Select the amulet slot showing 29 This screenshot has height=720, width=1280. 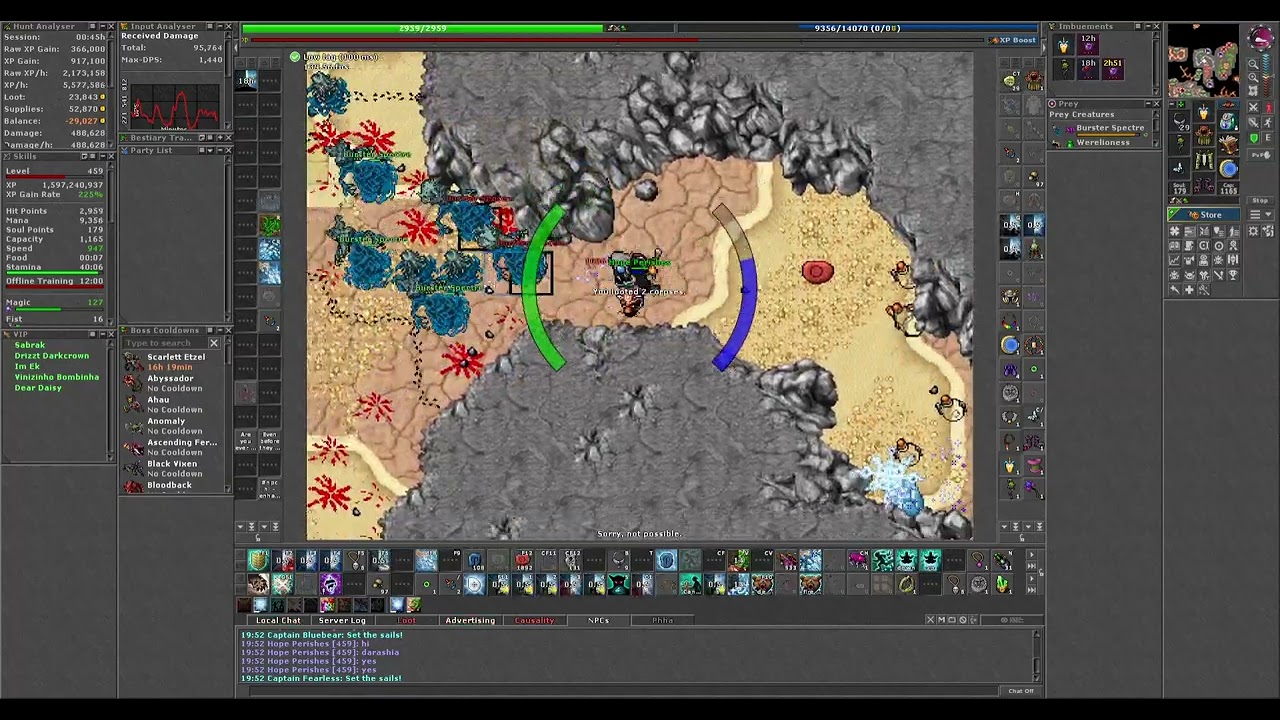click(x=1181, y=121)
